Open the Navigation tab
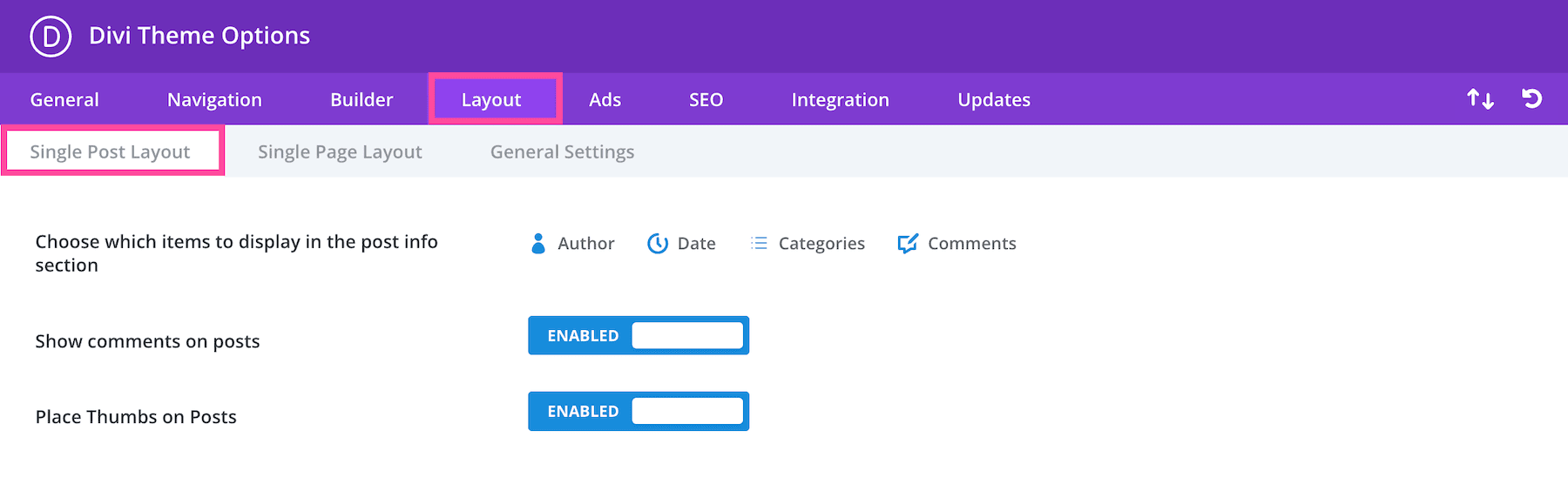 pos(214,100)
